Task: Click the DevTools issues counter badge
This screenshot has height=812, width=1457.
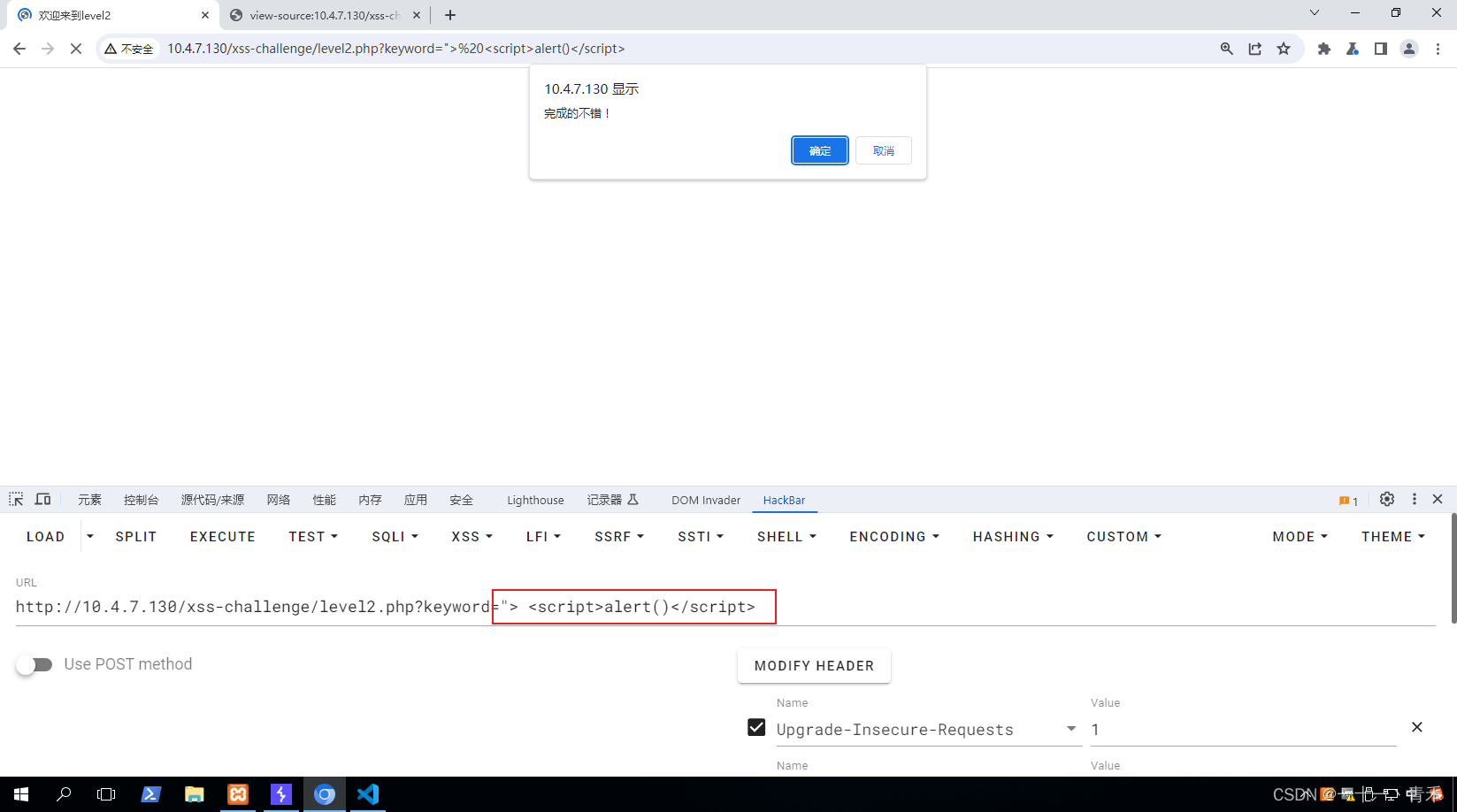Action: coord(1348,501)
